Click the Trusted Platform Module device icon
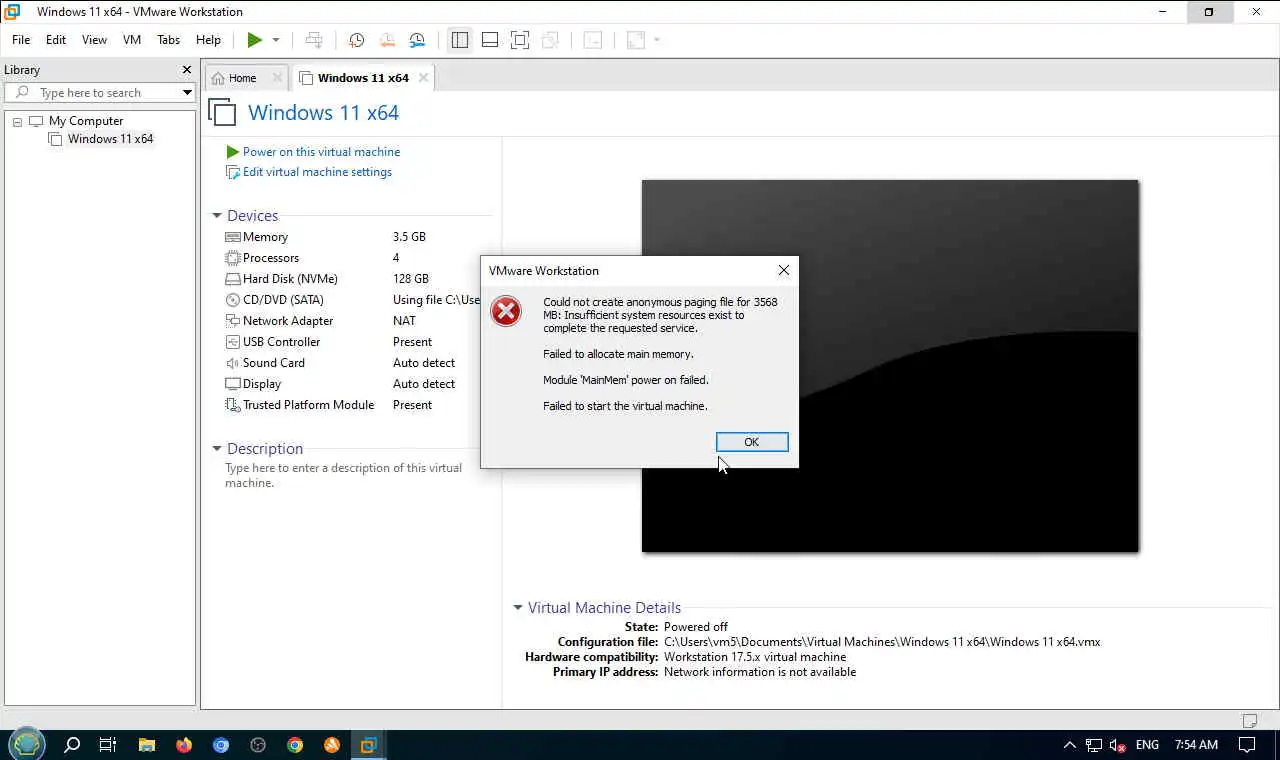The width and height of the screenshot is (1280, 760). [233, 405]
